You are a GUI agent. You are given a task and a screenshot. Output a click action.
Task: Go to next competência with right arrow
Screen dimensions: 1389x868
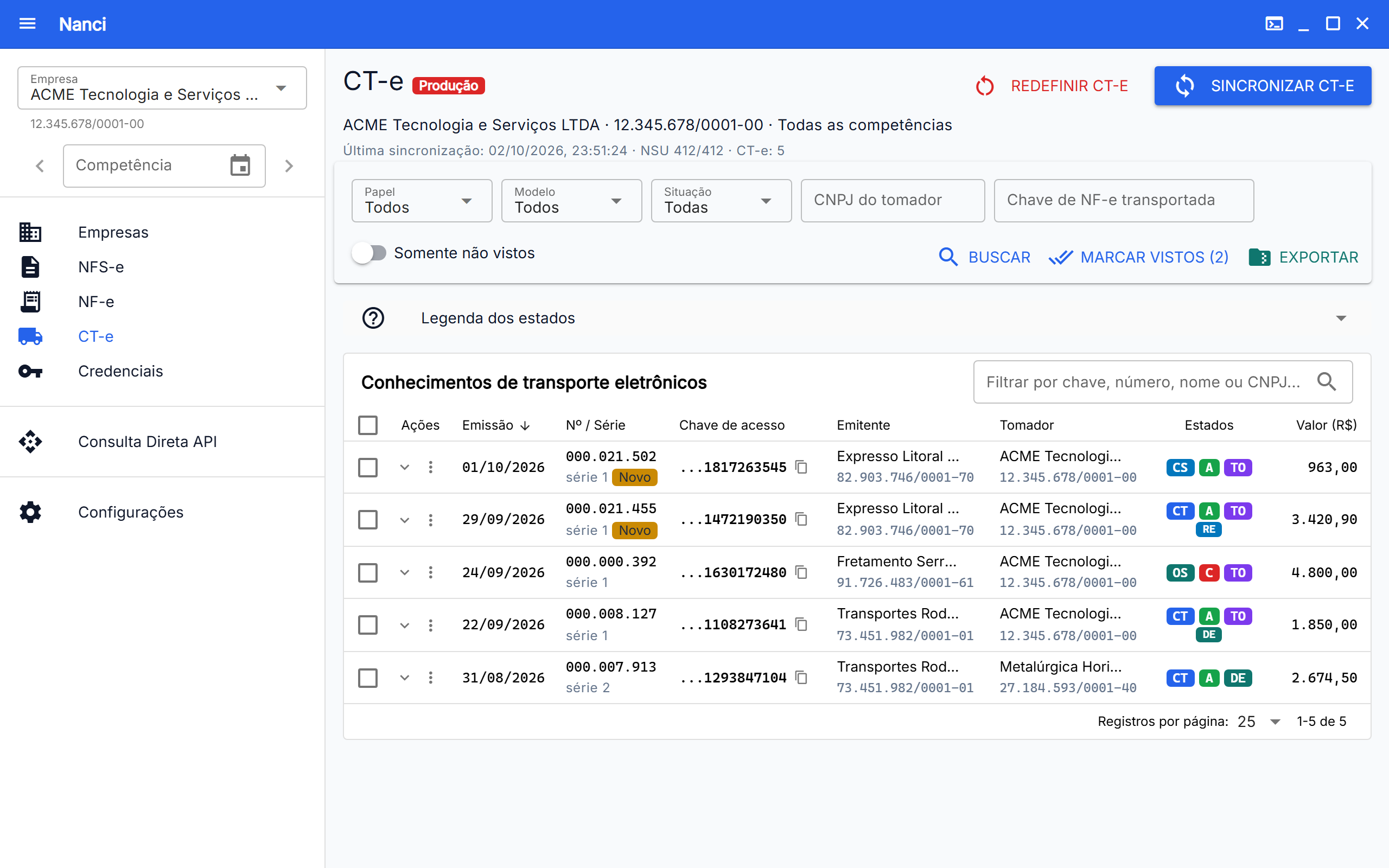[289, 166]
